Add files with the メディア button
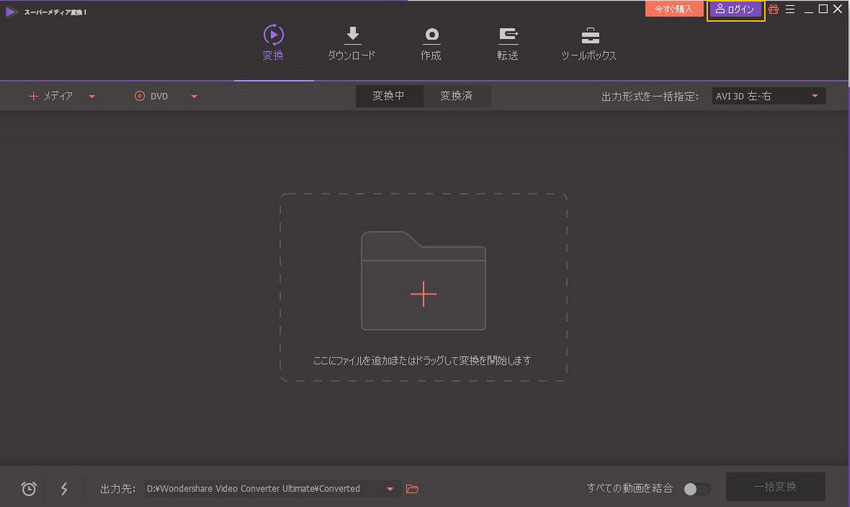This screenshot has width=850, height=507. [51, 96]
